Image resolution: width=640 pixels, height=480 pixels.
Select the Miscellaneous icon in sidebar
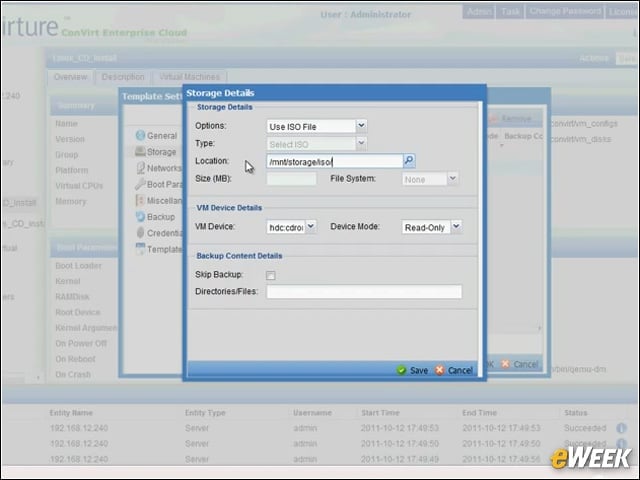(x=140, y=200)
